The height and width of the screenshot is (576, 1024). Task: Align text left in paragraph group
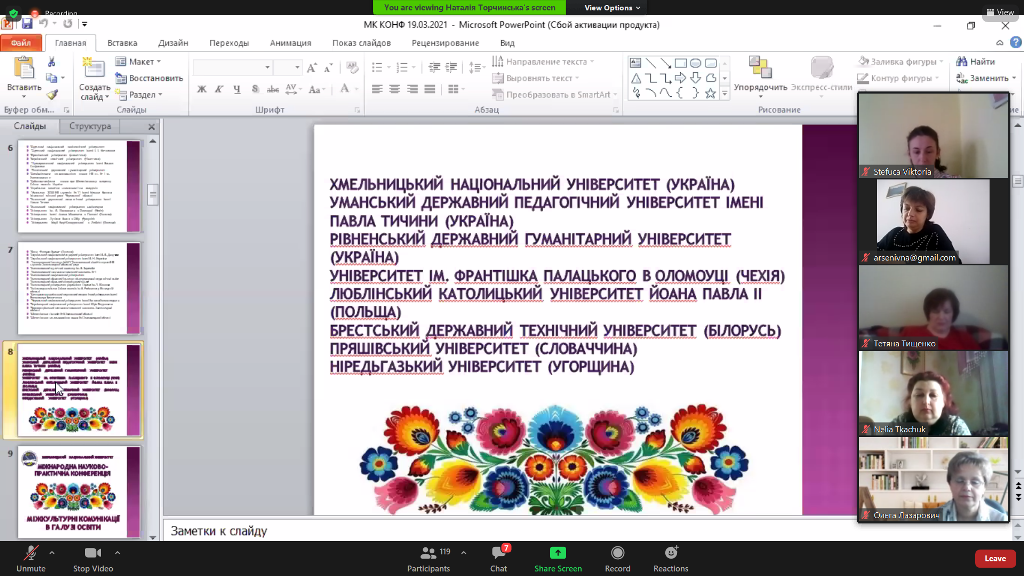point(377,89)
